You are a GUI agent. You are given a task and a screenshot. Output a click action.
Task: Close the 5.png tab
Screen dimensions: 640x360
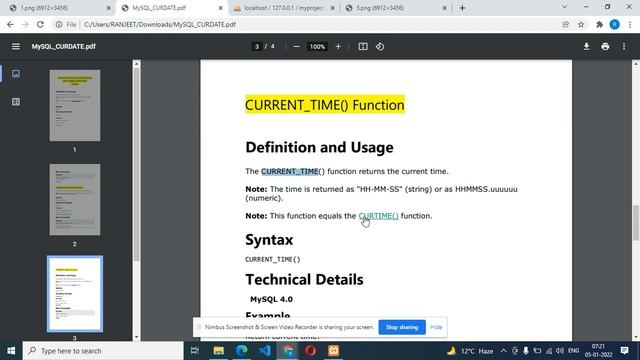(x=444, y=8)
